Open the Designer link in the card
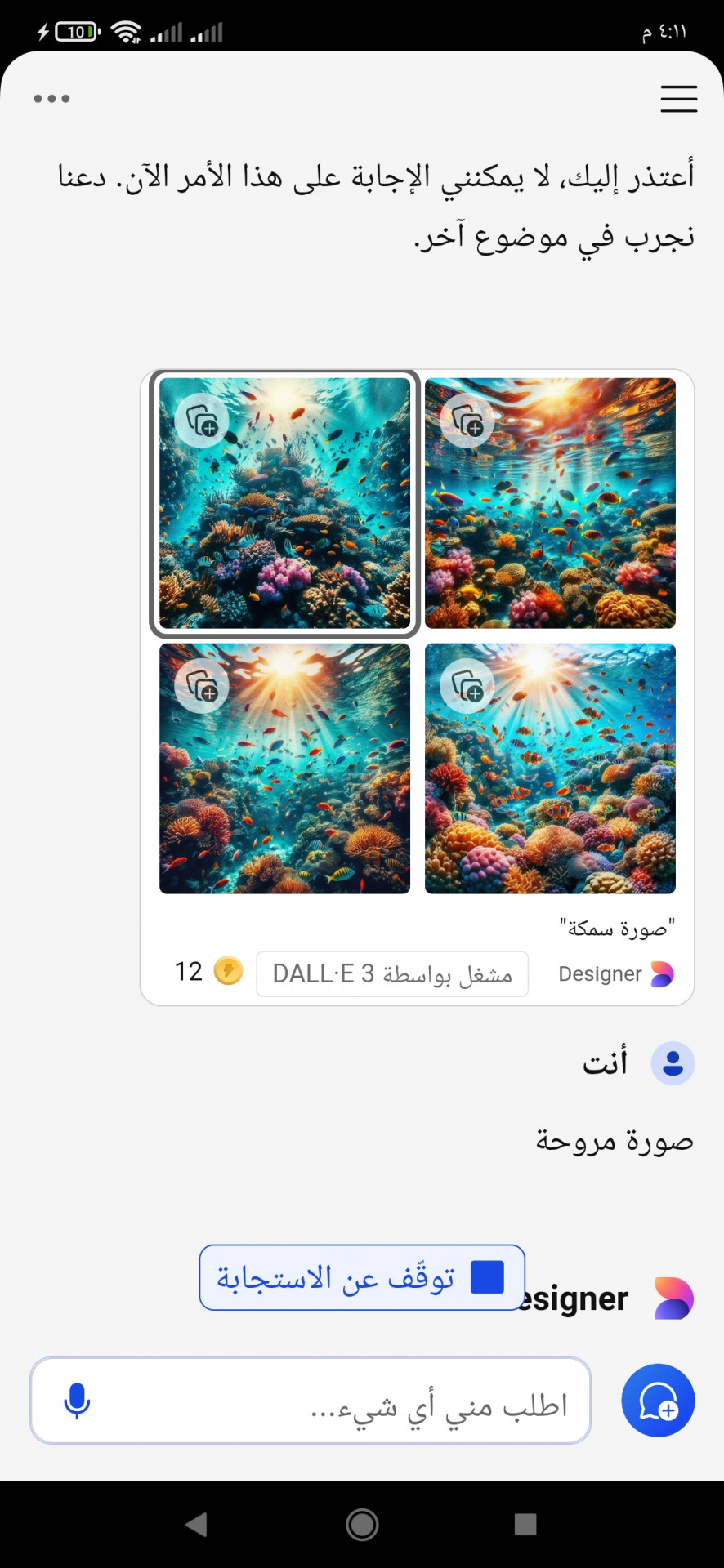 click(x=600, y=974)
